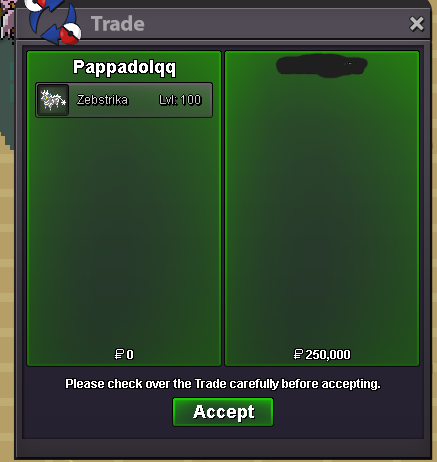Click the empty area of Pappadolqq's offer panel

point(124,230)
